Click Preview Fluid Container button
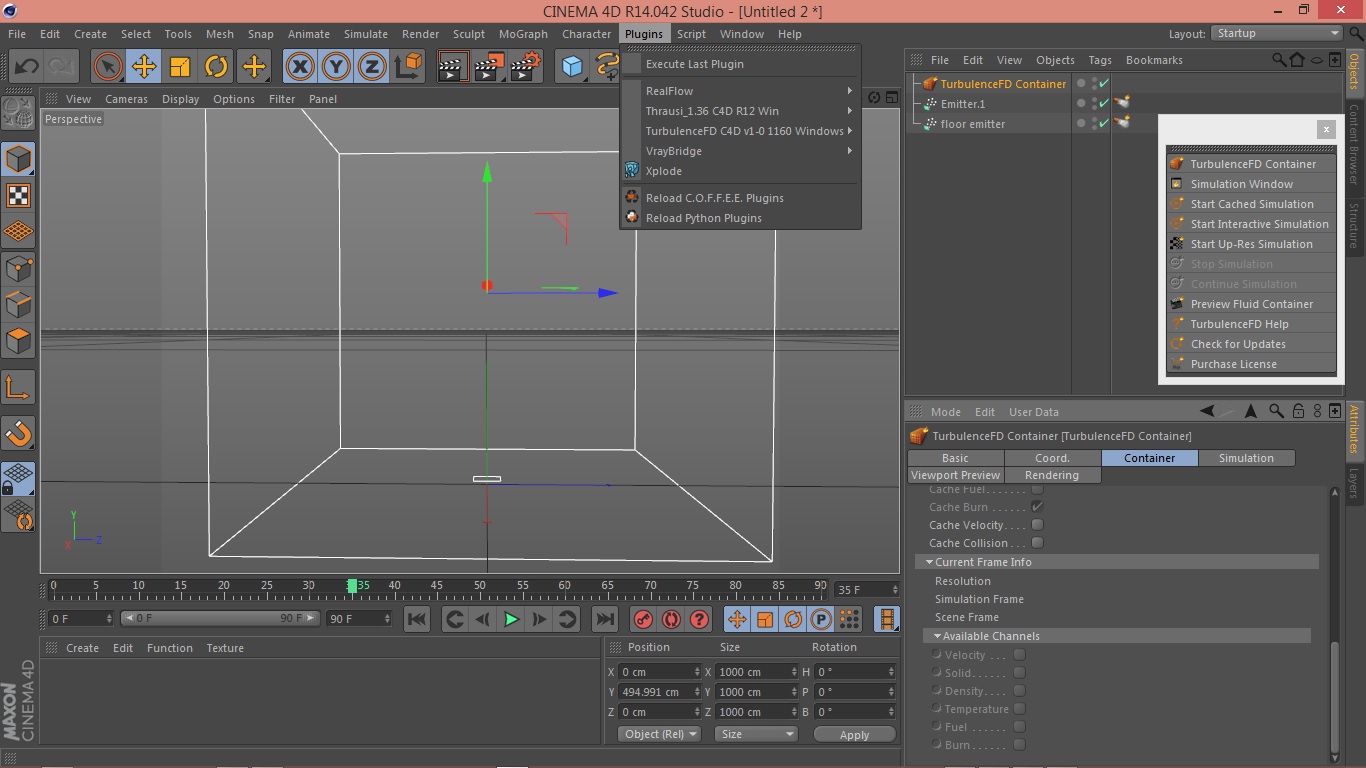 click(x=1252, y=304)
